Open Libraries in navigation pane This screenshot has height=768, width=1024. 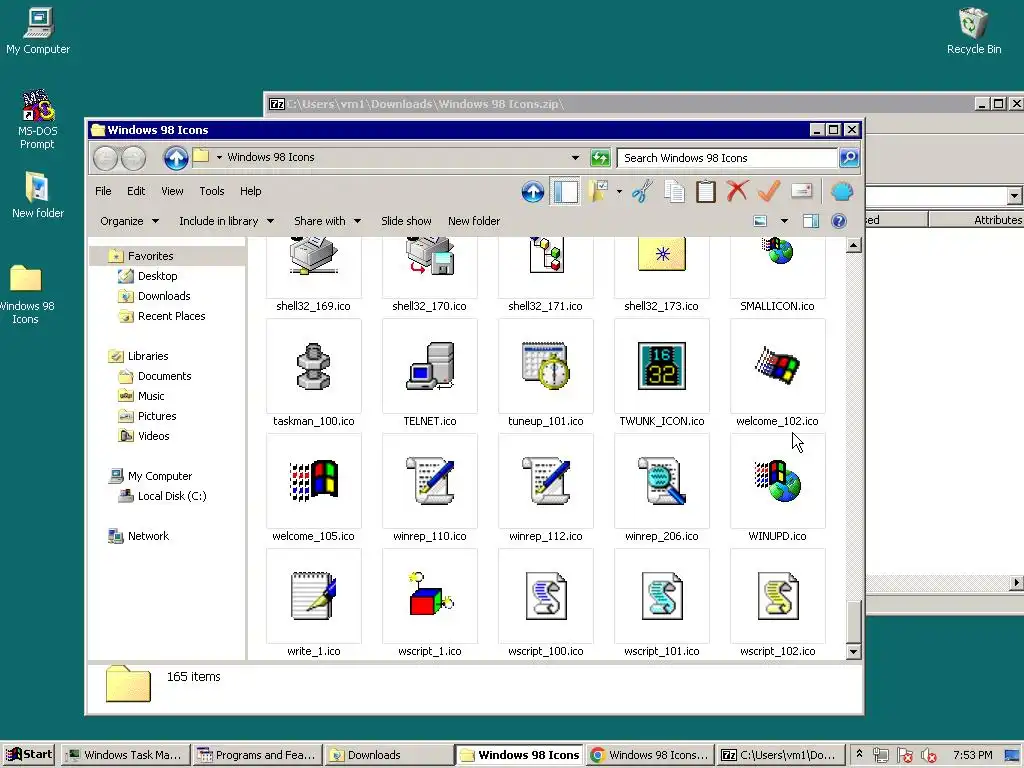pos(148,356)
